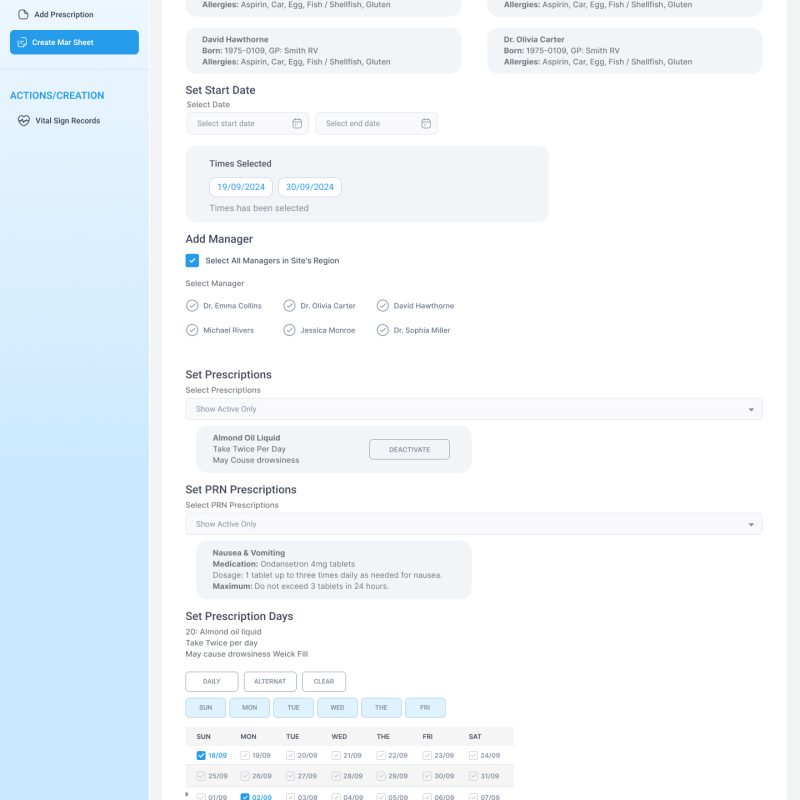This screenshot has width=800, height=800.
Task: Click the Daily button
Action: click(212, 682)
